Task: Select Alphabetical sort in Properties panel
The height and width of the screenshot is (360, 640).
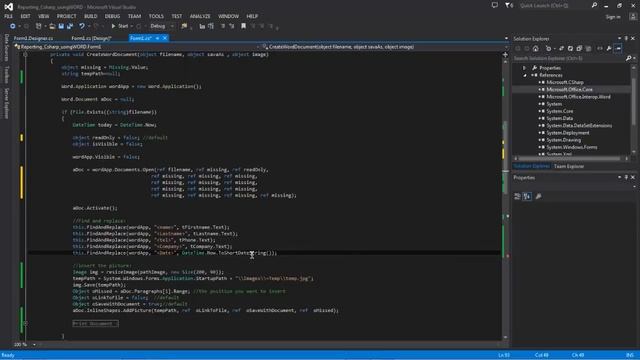Action: (x=527, y=196)
